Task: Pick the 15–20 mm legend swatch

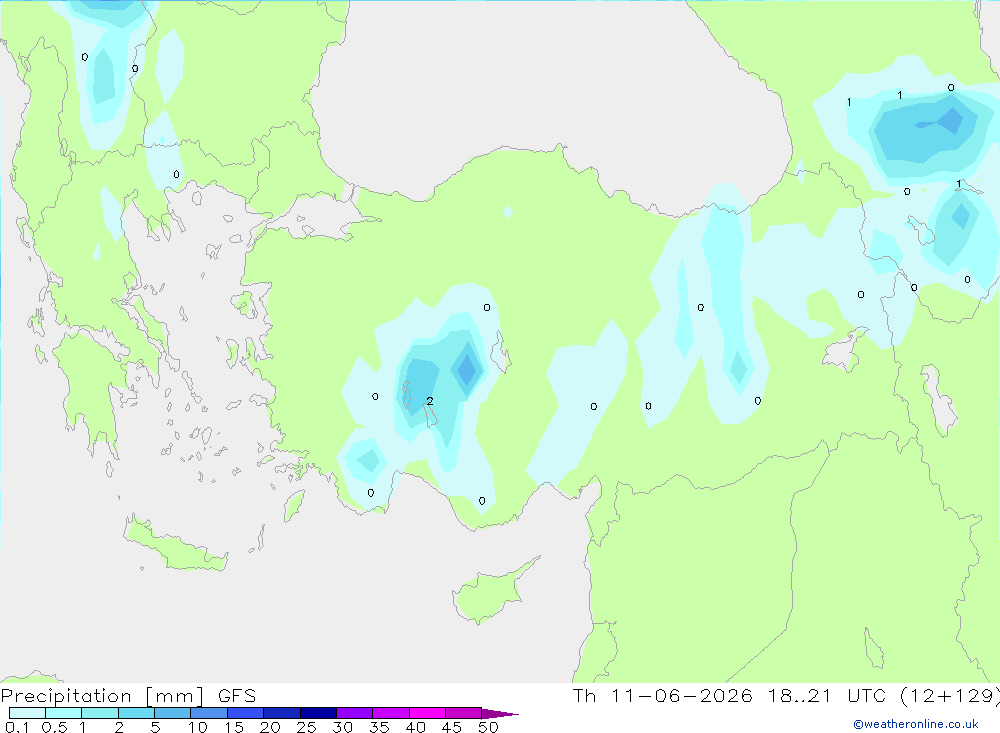Action: pyautogui.click(x=246, y=713)
